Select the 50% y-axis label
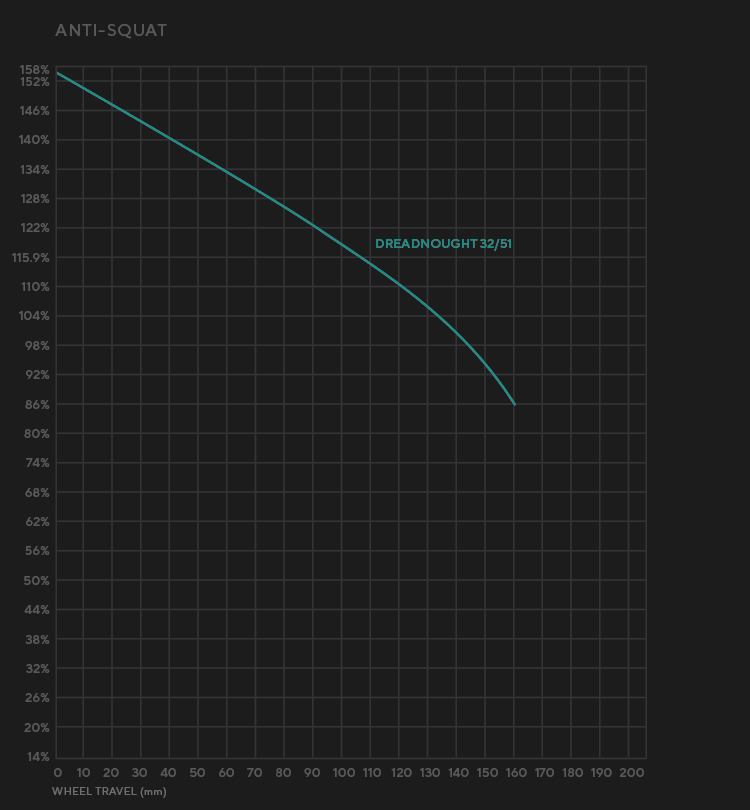Screen dimensions: 750x810 36,581
